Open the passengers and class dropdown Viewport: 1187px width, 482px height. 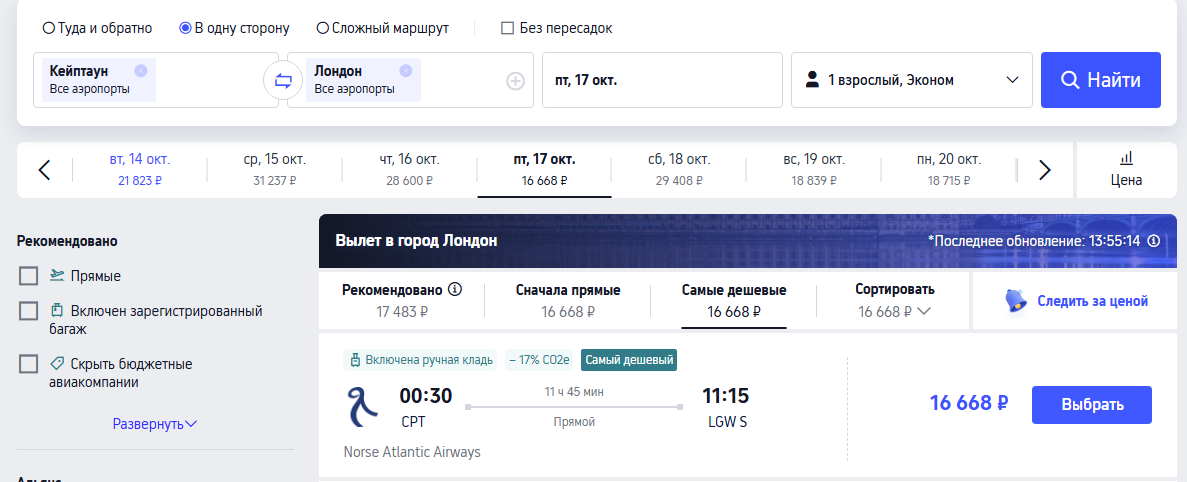click(x=911, y=80)
